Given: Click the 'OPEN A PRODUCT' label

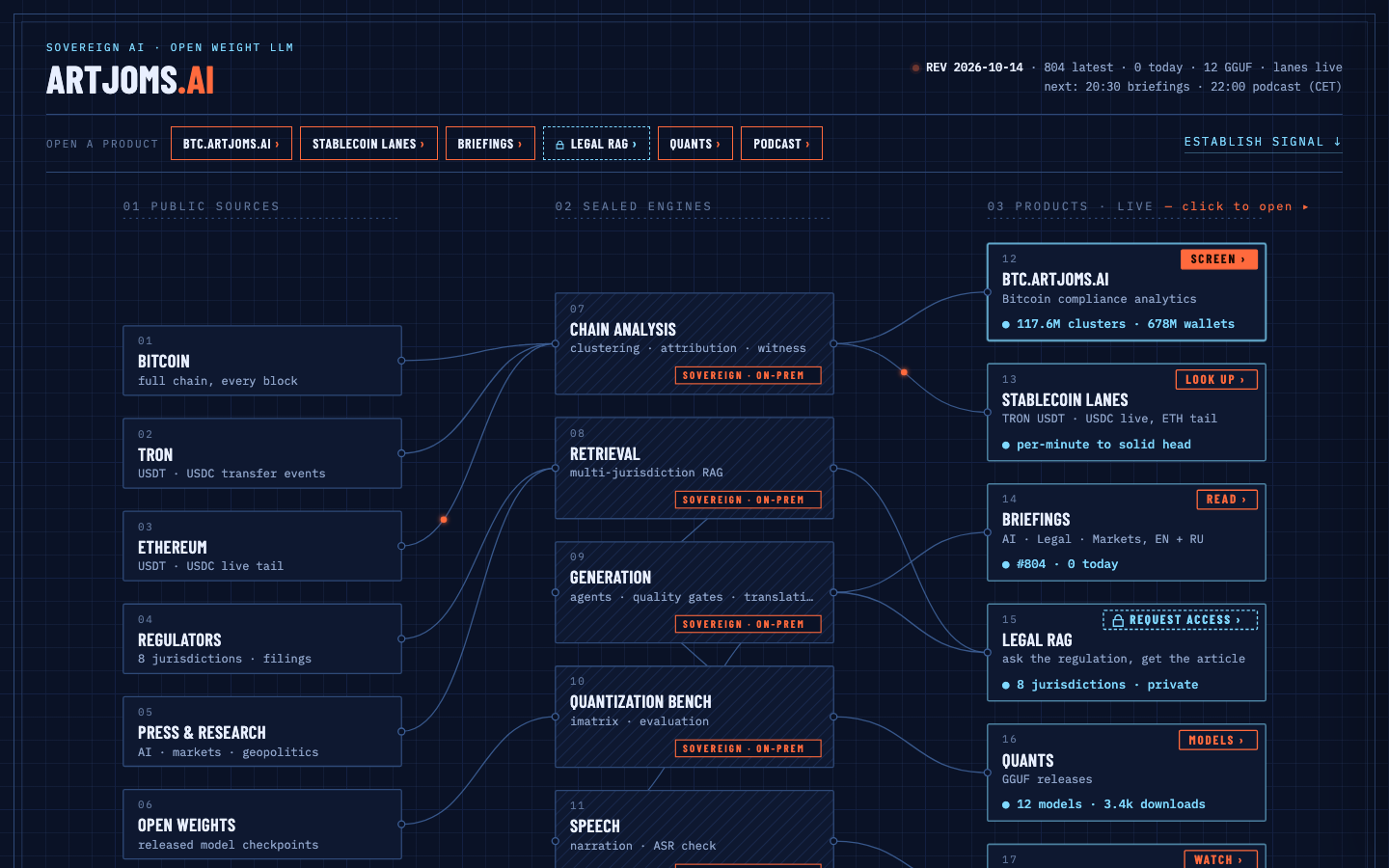Looking at the screenshot, I should [x=102, y=144].
